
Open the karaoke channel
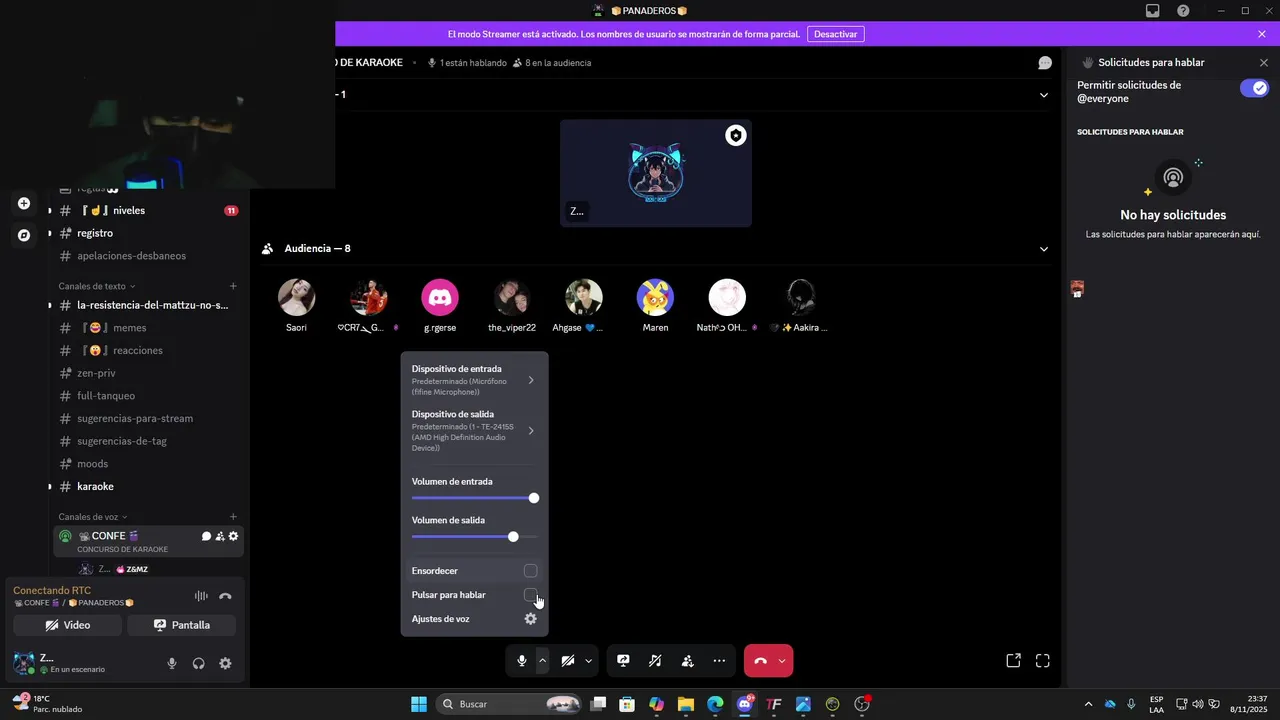(148, 487)
